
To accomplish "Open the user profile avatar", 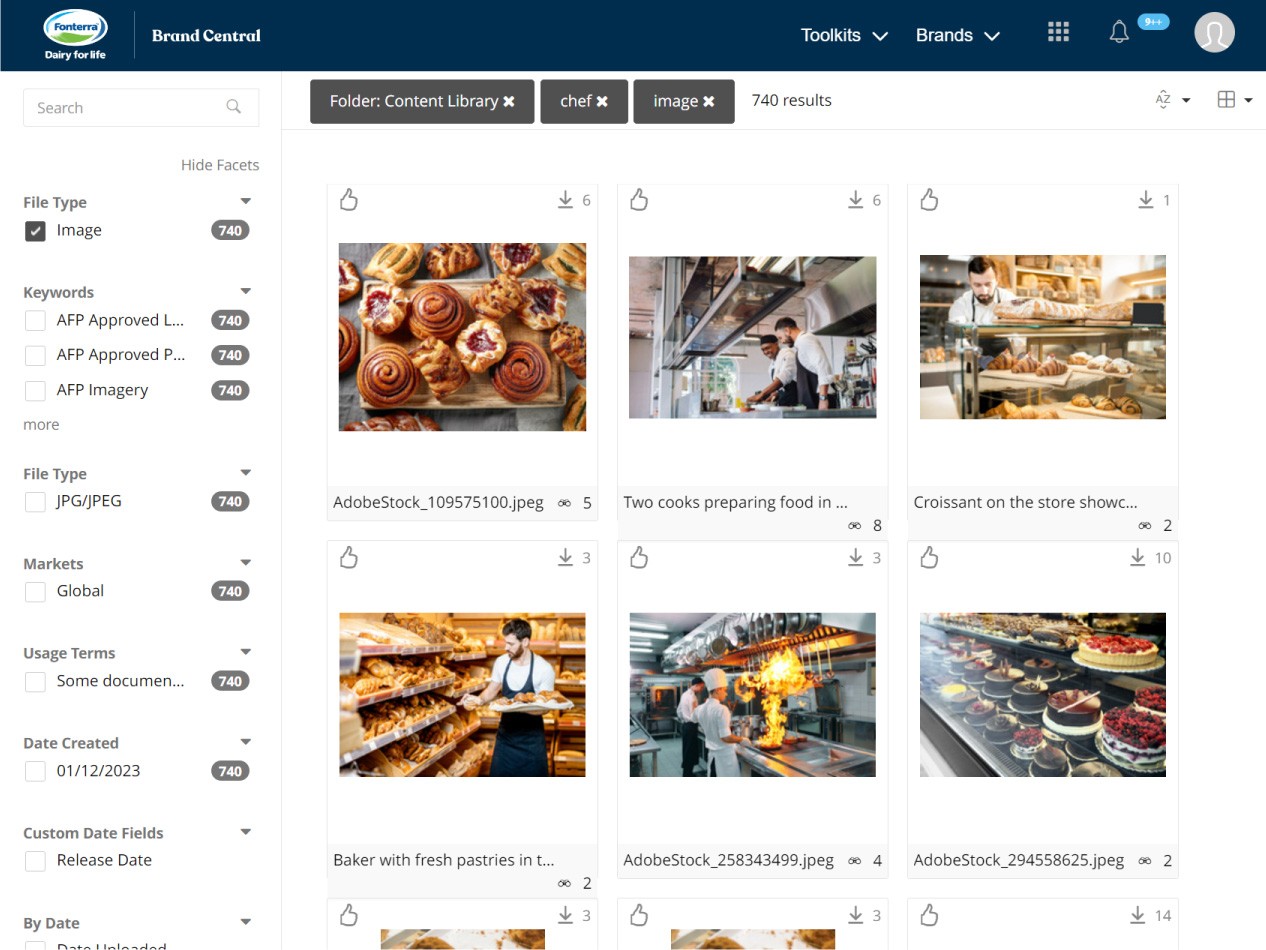I will 1214,33.
